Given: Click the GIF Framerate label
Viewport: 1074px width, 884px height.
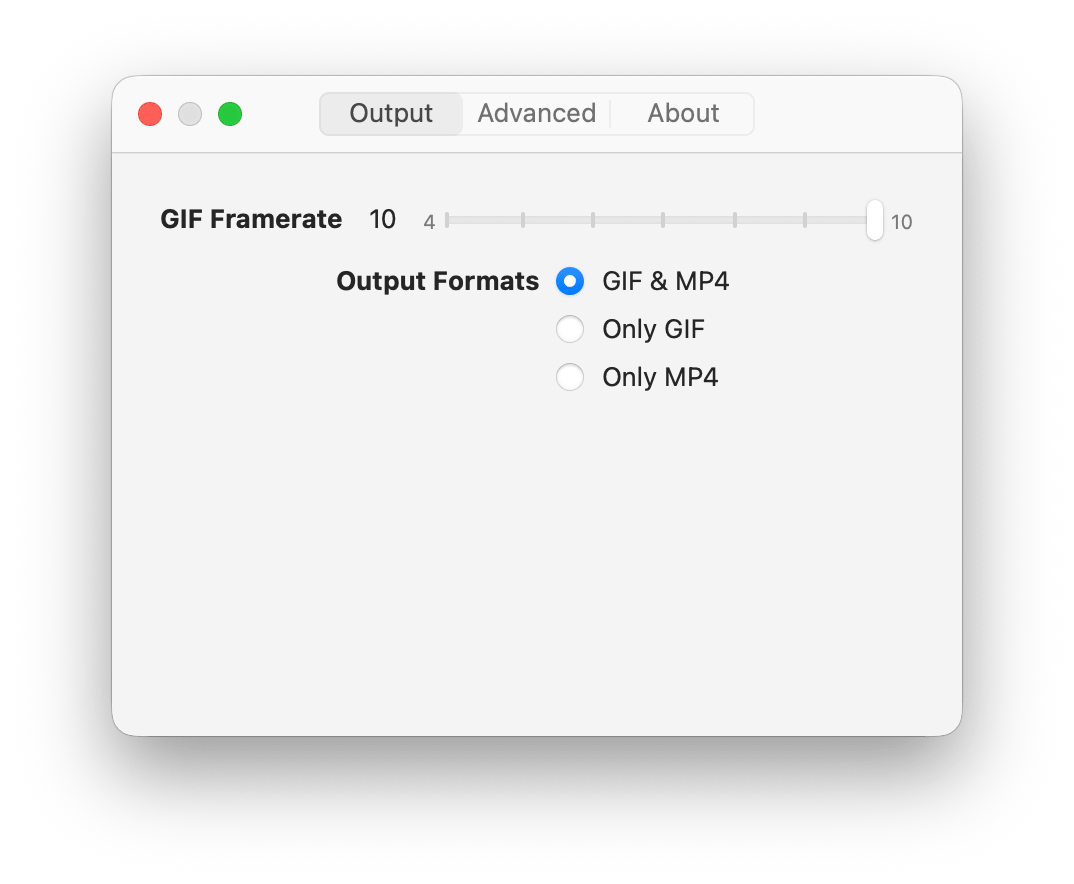Looking at the screenshot, I should [x=251, y=220].
